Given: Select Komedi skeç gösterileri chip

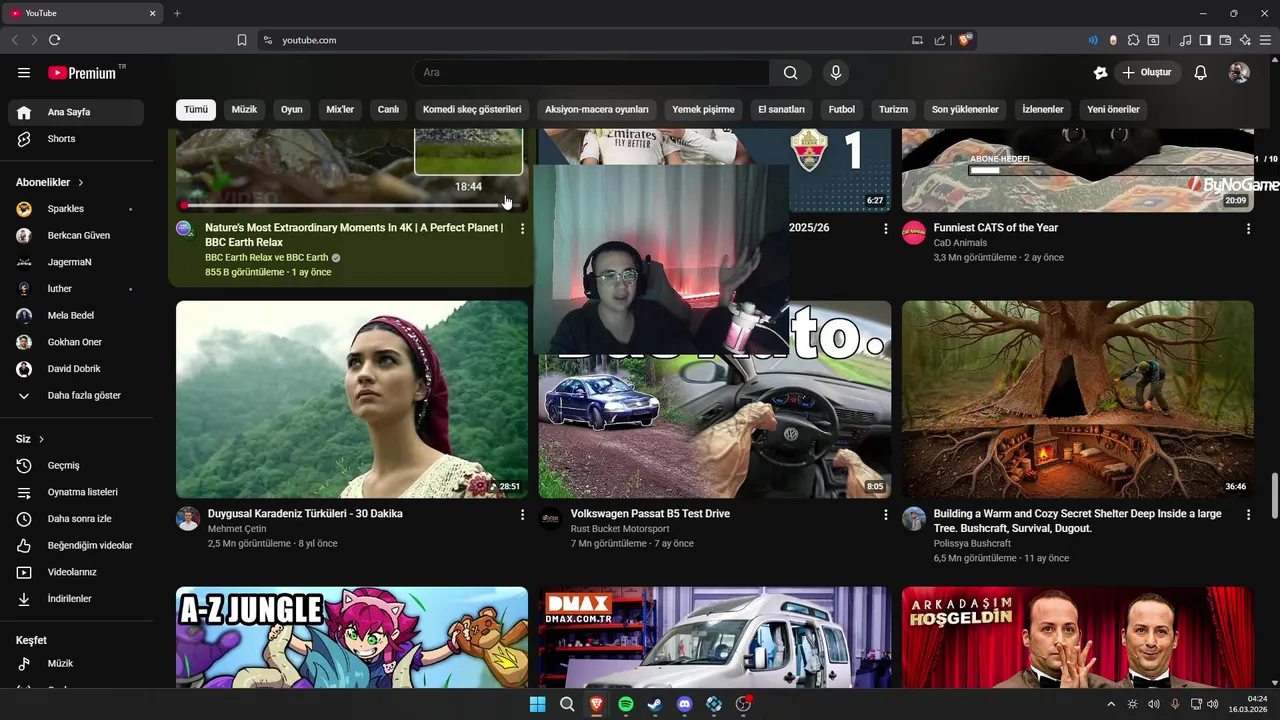Looking at the screenshot, I should pos(472,110).
